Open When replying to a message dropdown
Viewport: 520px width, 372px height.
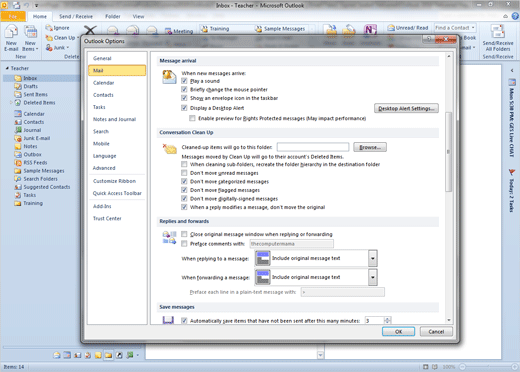(x=373, y=258)
